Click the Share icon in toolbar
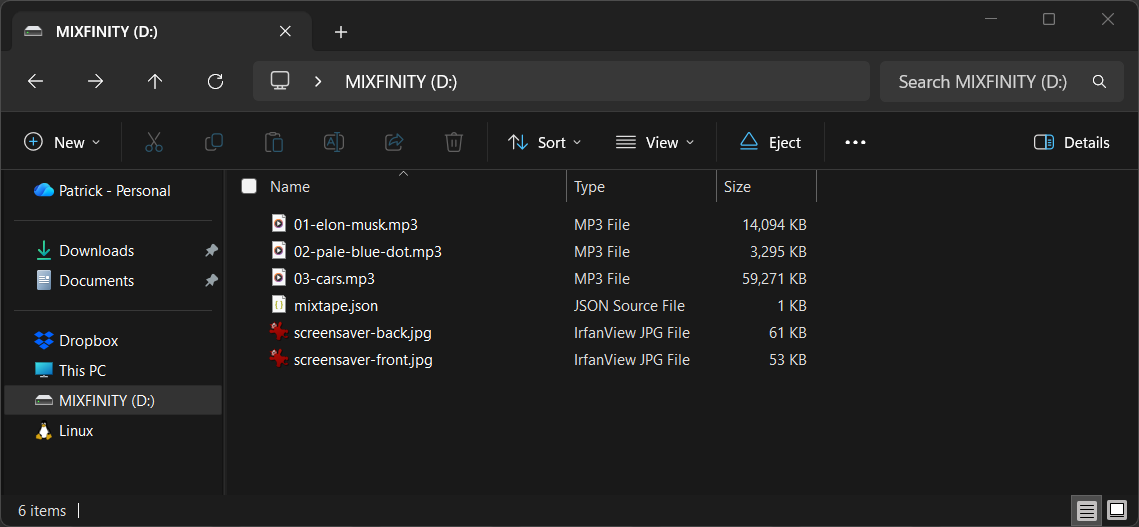Screen dimensions: 1139x527 [394, 142]
